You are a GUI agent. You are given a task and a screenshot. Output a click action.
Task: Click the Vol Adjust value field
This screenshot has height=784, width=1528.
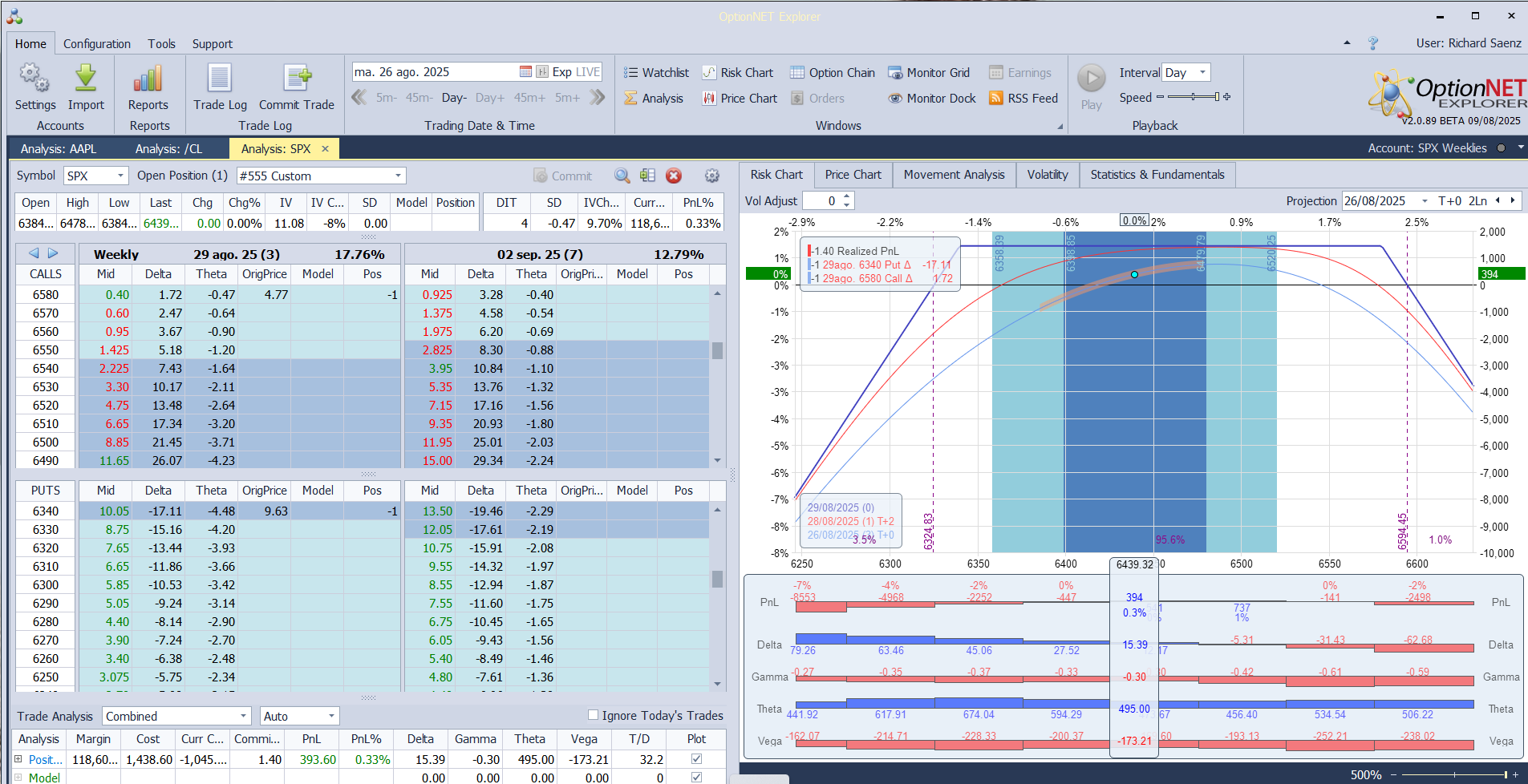click(x=822, y=200)
